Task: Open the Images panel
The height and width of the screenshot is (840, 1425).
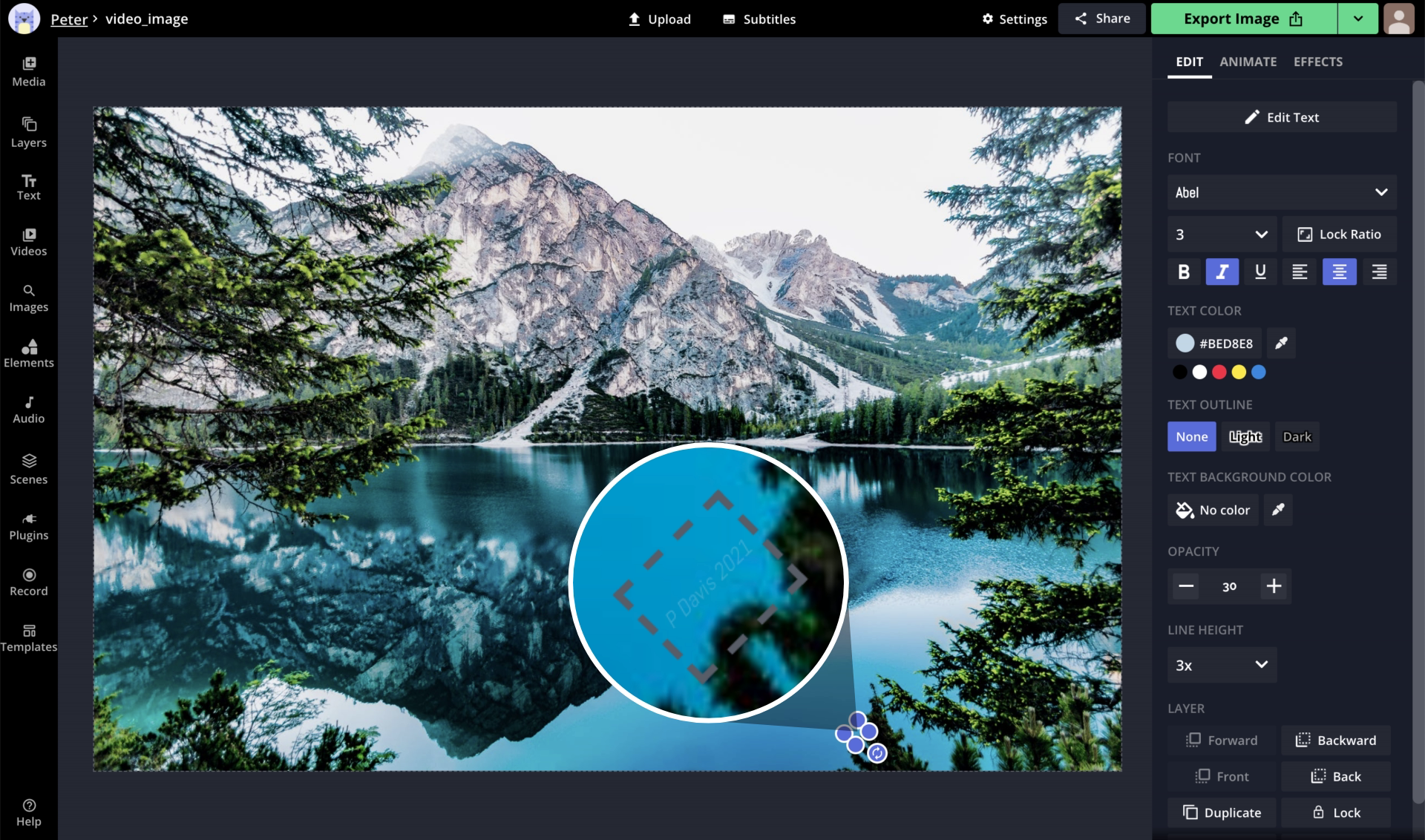Action: coord(28,297)
